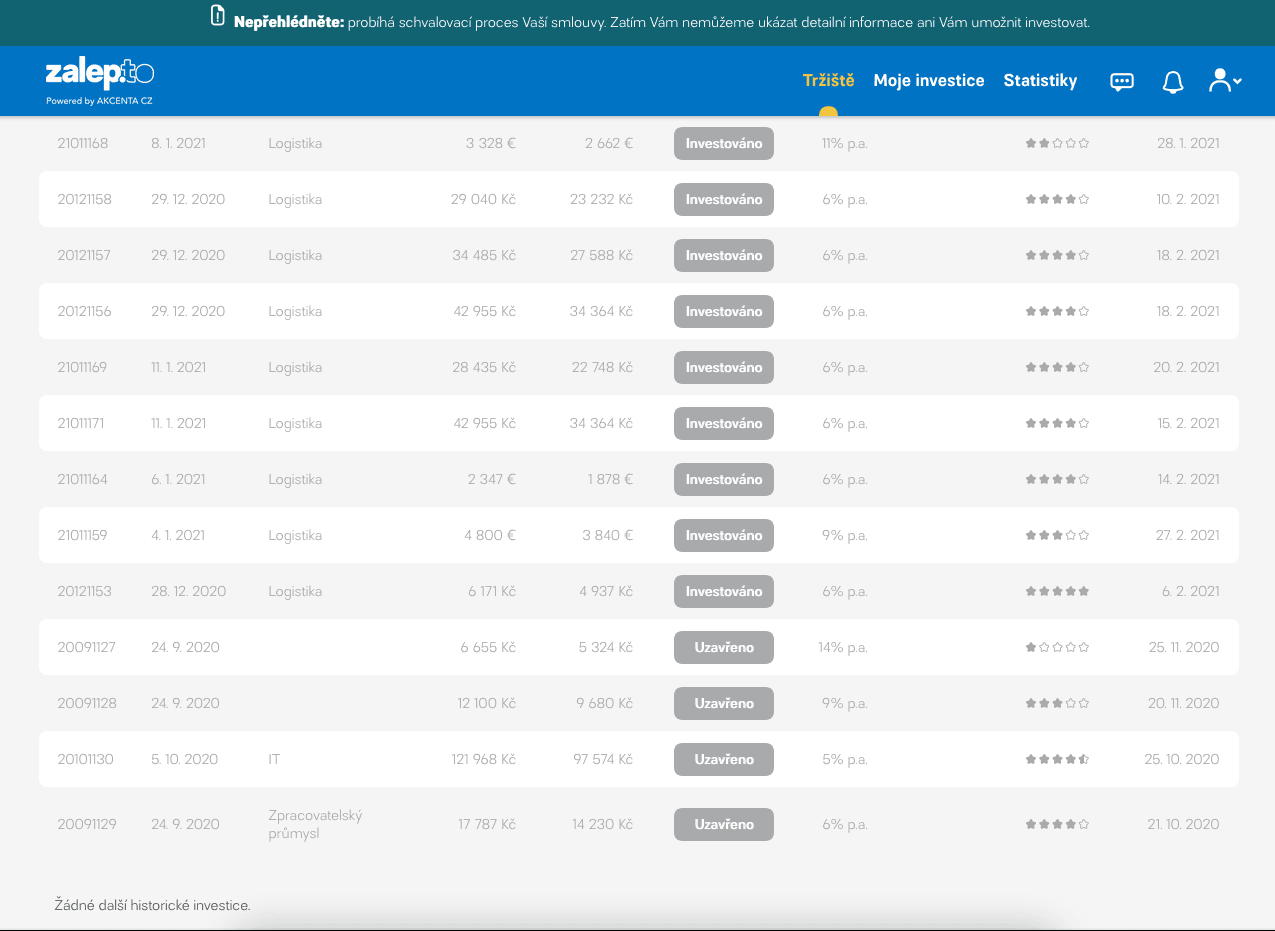The width and height of the screenshot is (1275, 931).
Task: Click star rating of loan 20091128
Action: click(1057, 703)
